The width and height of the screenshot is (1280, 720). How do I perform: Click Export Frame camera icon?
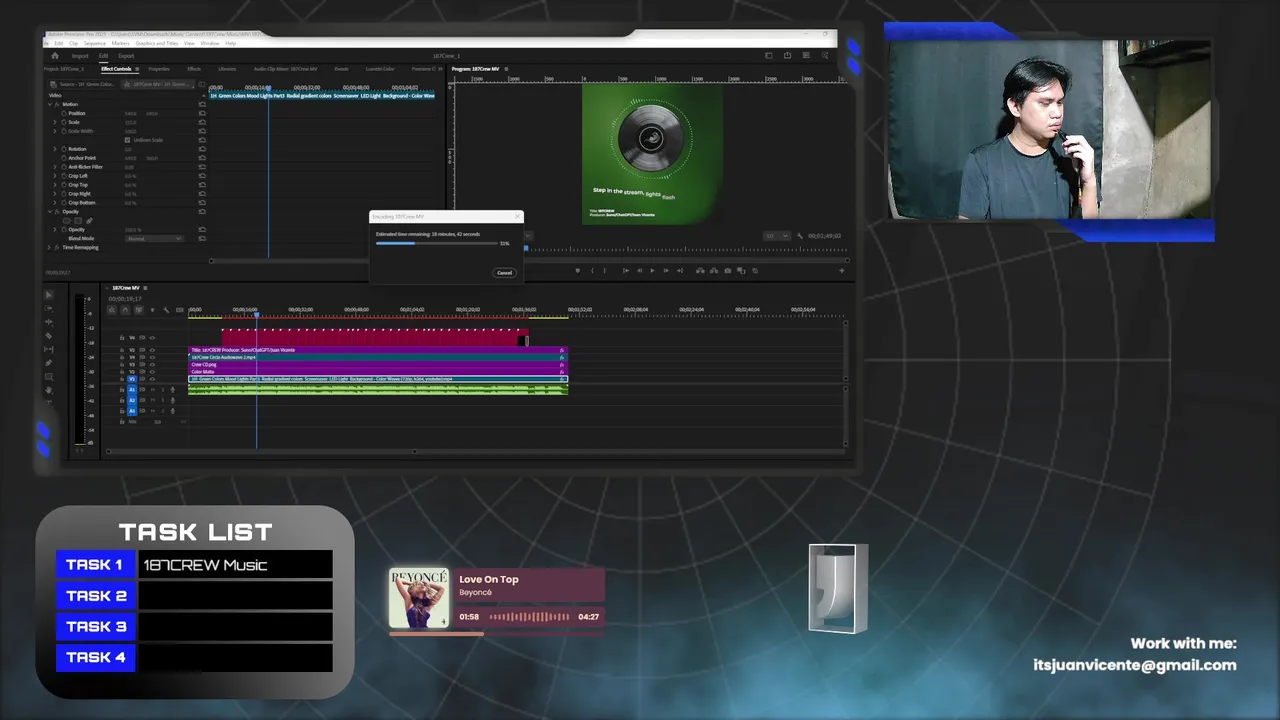pos(727,270)
